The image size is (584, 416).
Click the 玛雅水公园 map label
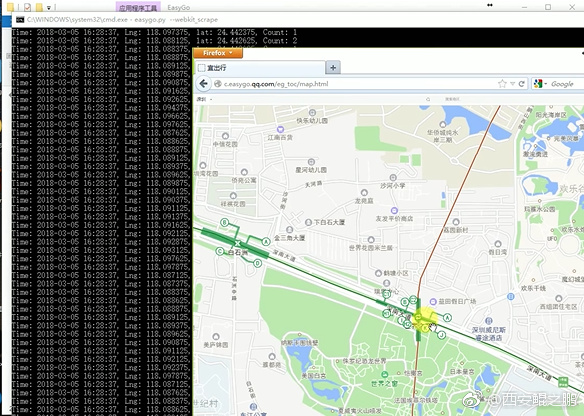[540, 209]
